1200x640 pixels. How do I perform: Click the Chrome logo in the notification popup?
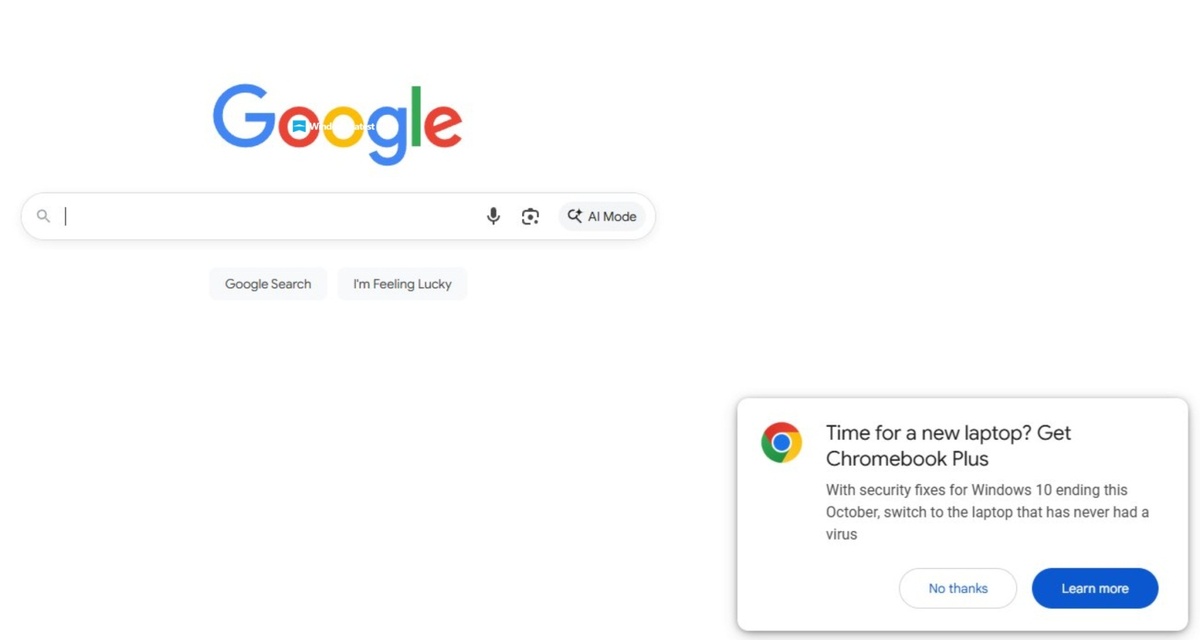(x=781, y=441)
